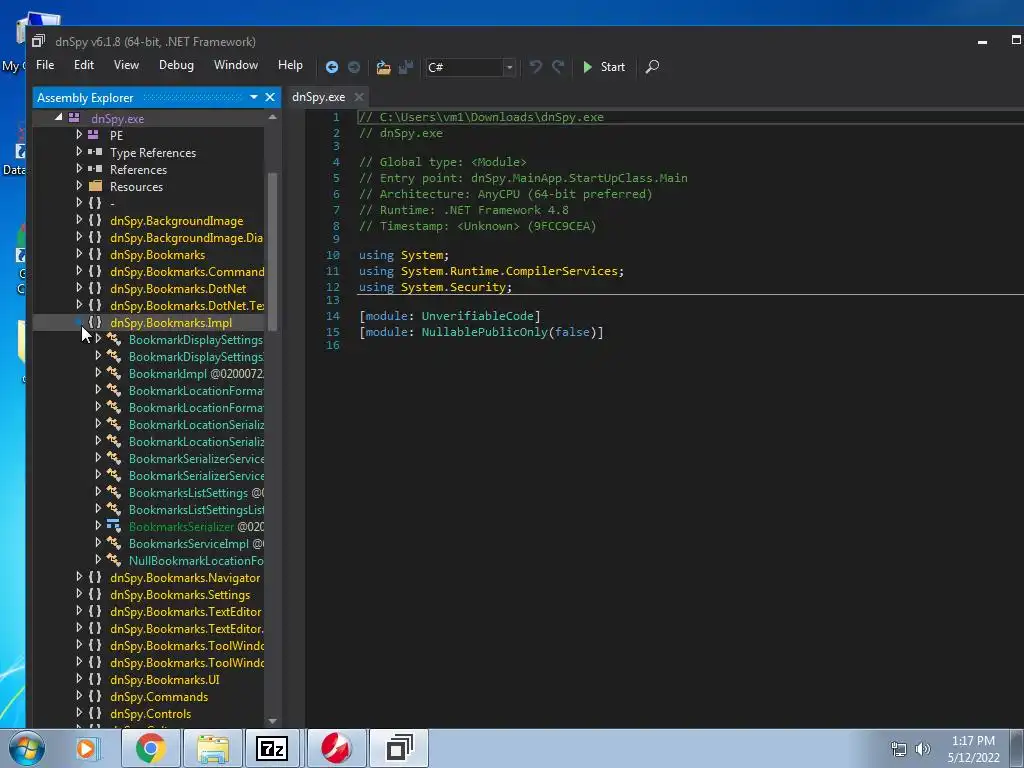This screenshot has height=768, width=1024.
Task: Expand the dnSpy.BackgroundImage namespace
Action: pyautogui.click(x=79, y=219)
